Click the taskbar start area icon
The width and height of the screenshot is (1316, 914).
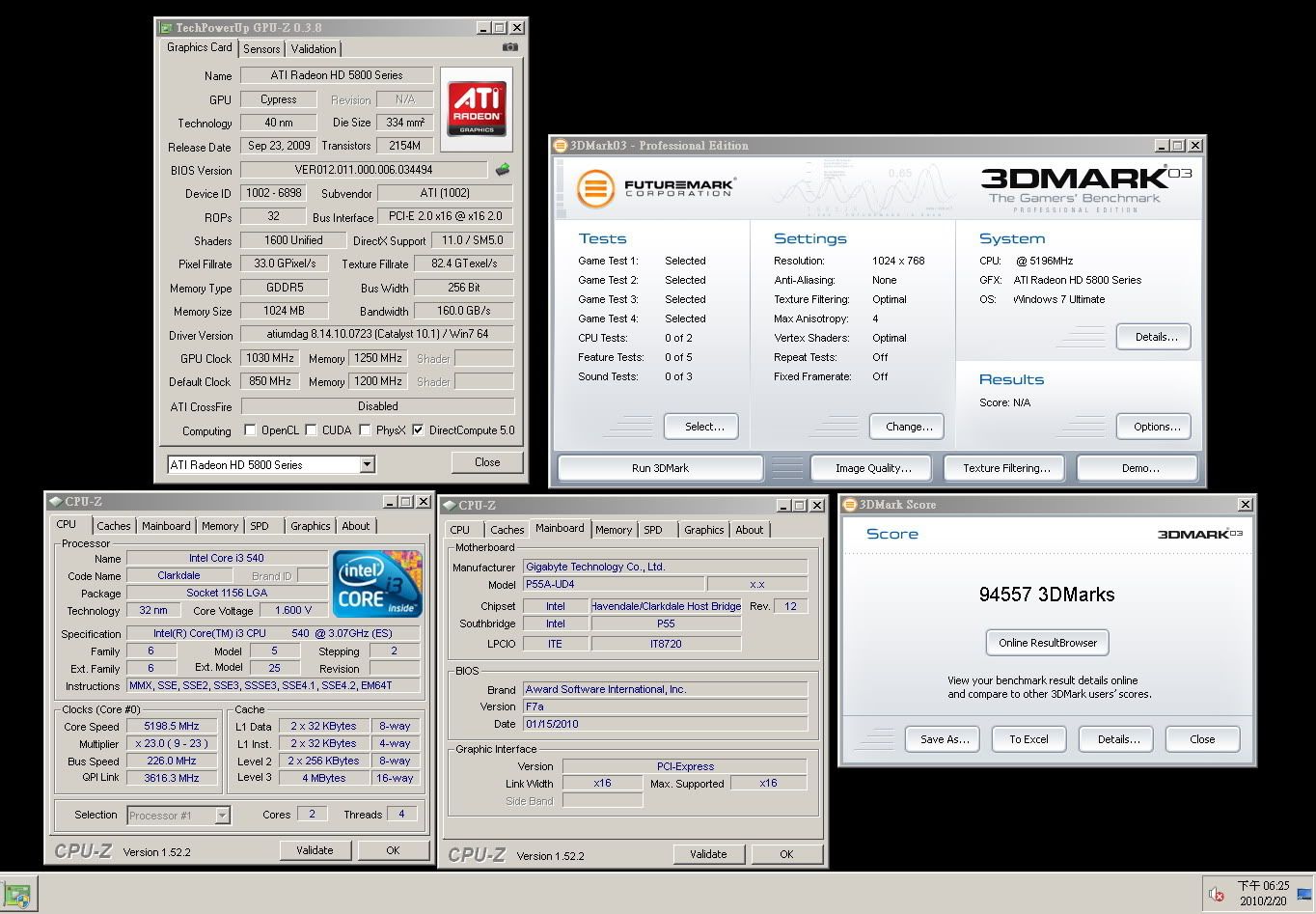point(17,894)
